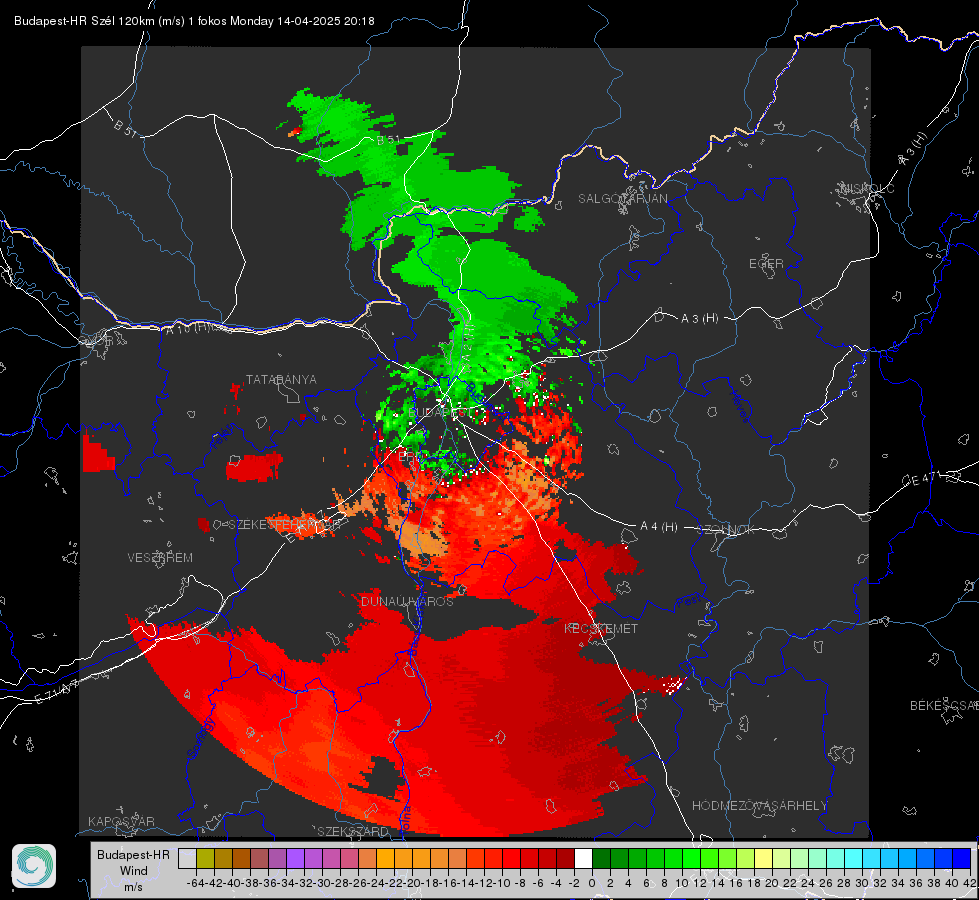Click the radar title text with date 14-04-2025
The width and height of the screenshot is (979, 900).
coord(194,21)
